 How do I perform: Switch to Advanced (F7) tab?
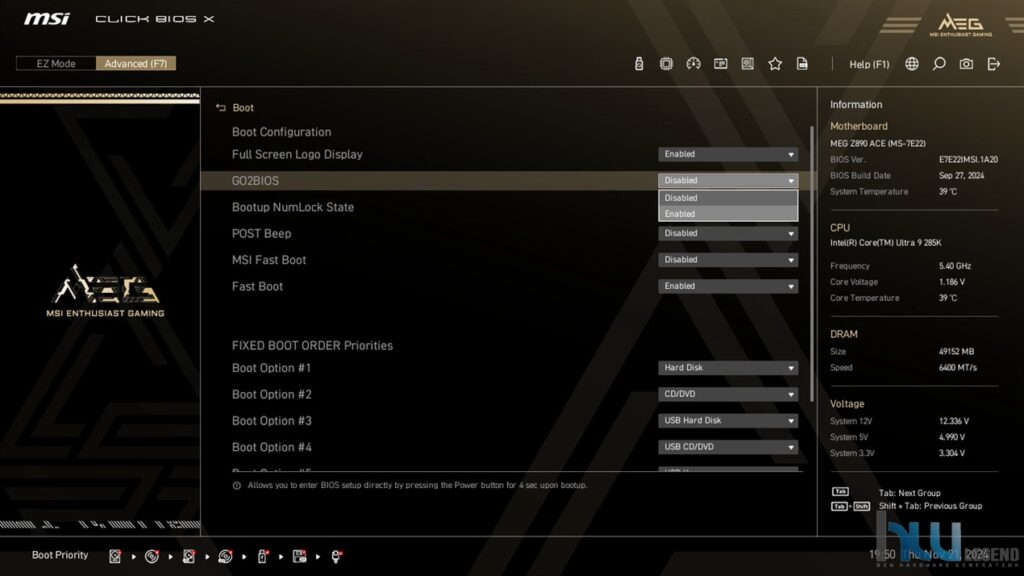coord(136,63)
